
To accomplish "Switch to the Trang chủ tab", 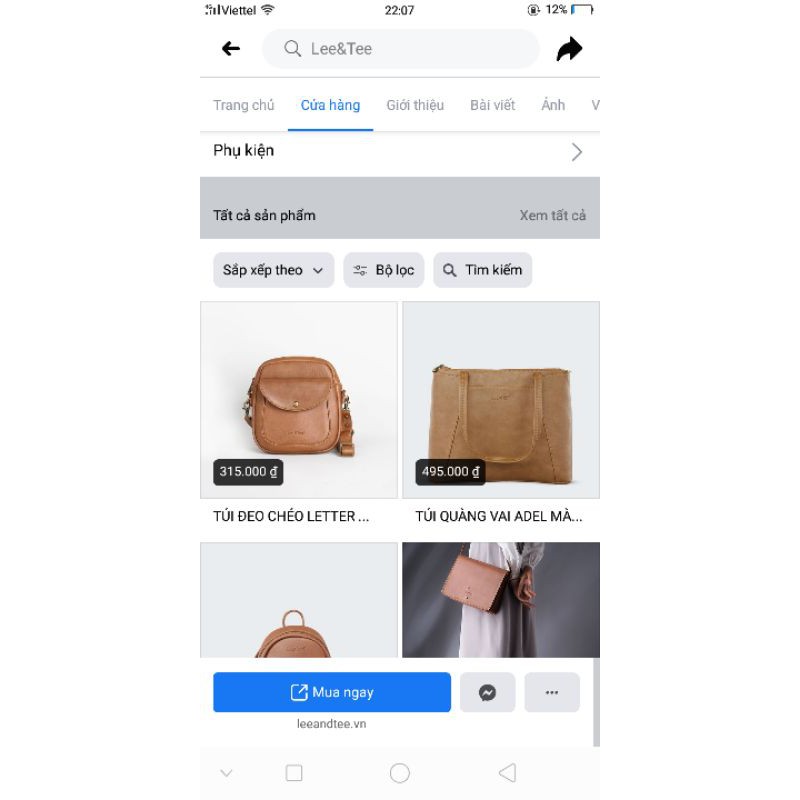I will pyautogui.click(x=243, y=105).
